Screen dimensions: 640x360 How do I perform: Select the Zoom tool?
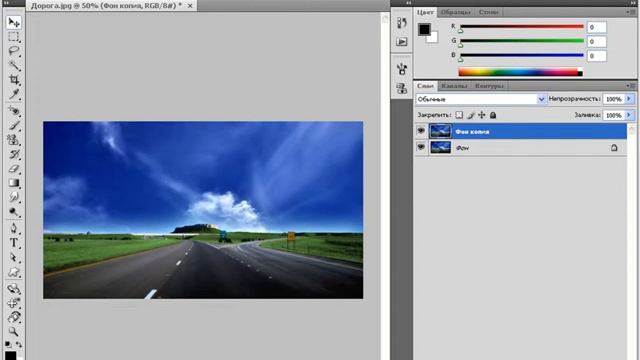point(14,331)
